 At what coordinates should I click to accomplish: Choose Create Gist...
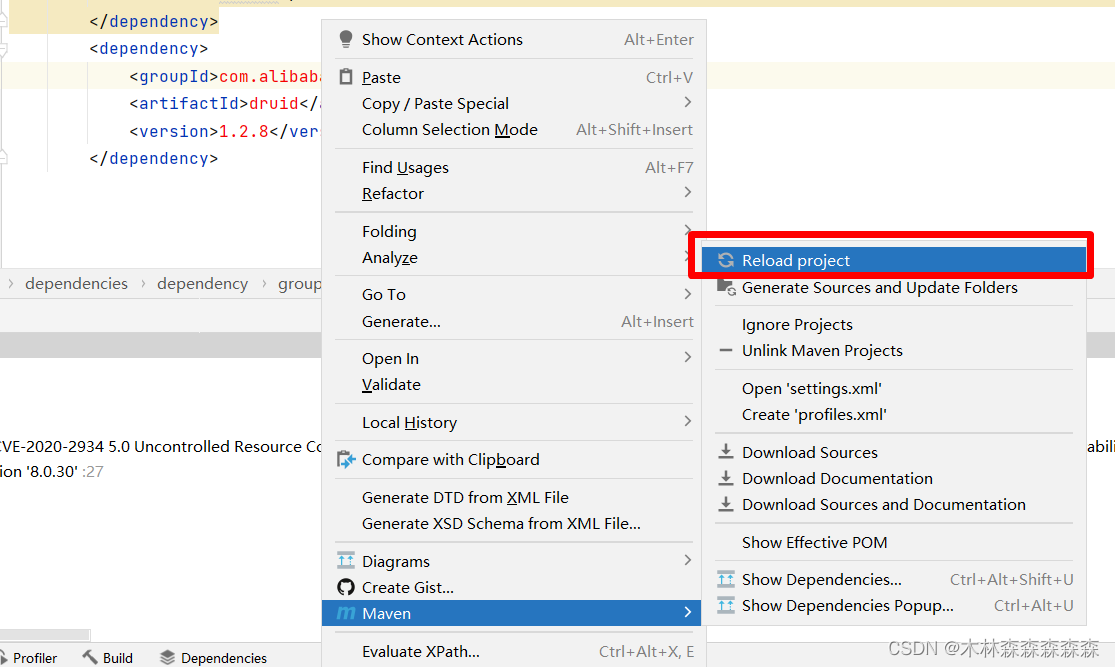point(513,587)
